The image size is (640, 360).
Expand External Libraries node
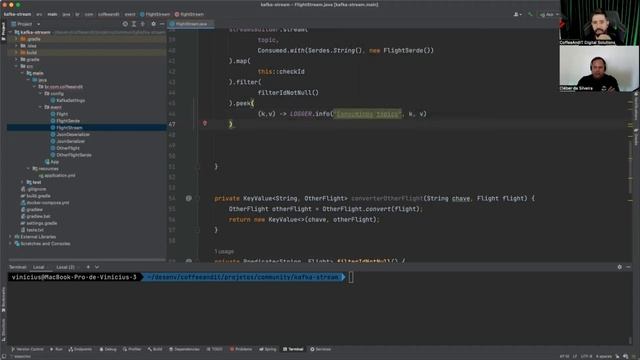tap(11, 237)
